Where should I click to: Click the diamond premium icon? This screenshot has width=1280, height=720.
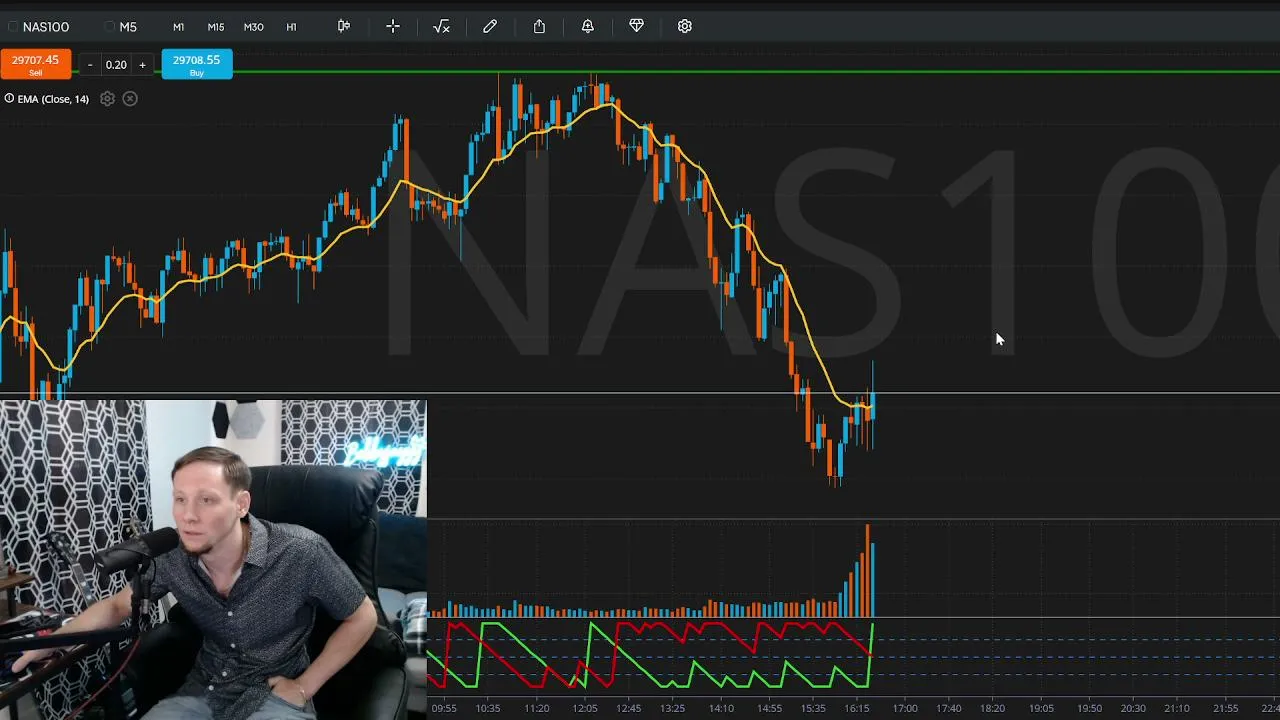[x=636, y=26]
